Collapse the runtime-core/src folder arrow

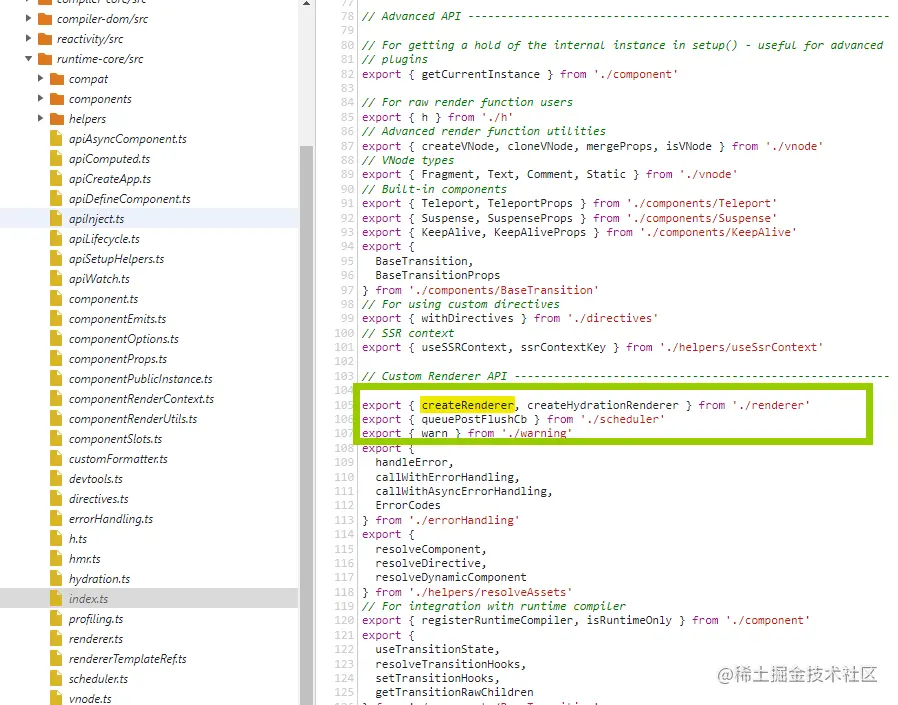tap(29, 59)
